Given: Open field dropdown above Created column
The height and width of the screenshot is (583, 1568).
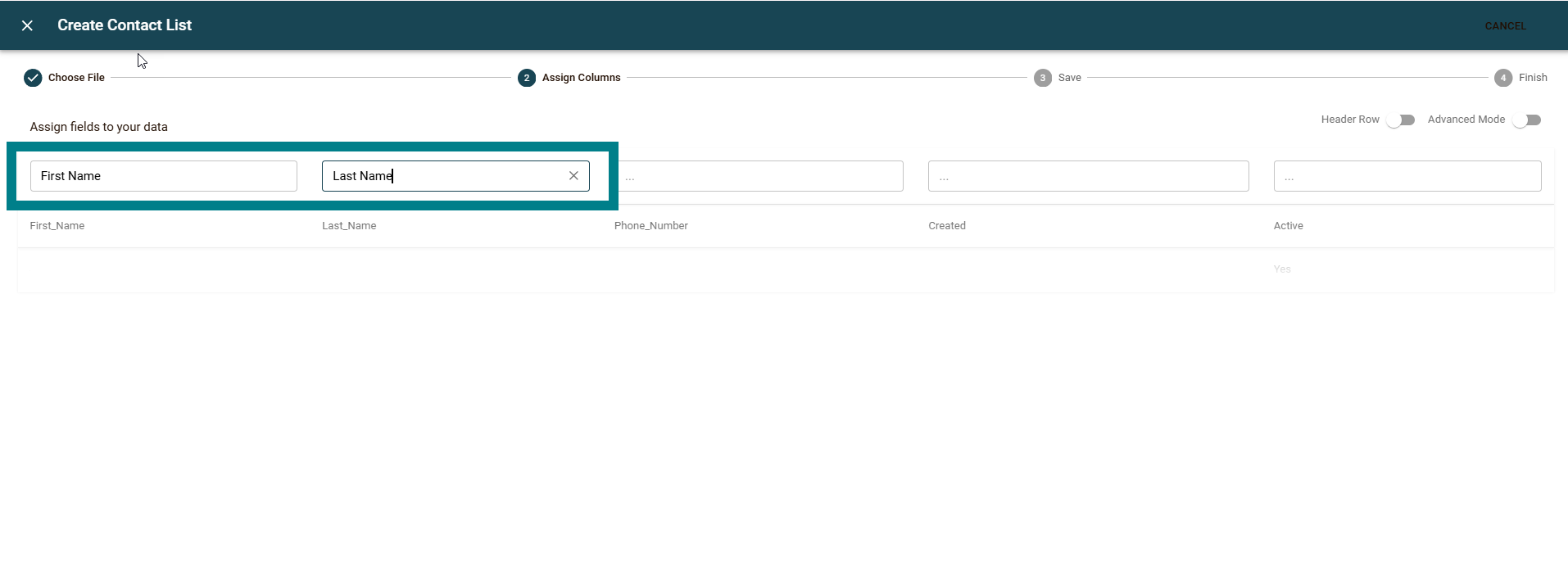Looking at the screenshot, I should click(1088, 176).
